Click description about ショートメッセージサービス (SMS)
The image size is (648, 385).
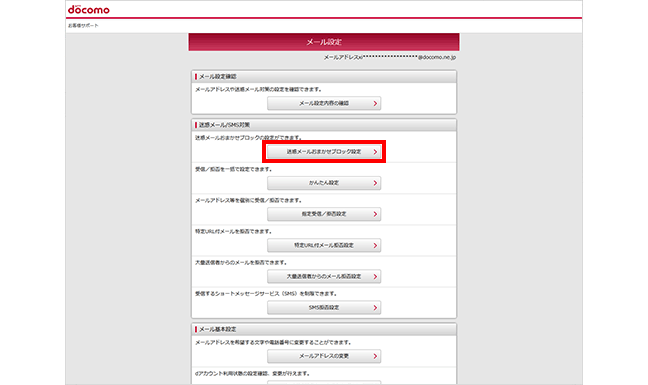[267, 294]
